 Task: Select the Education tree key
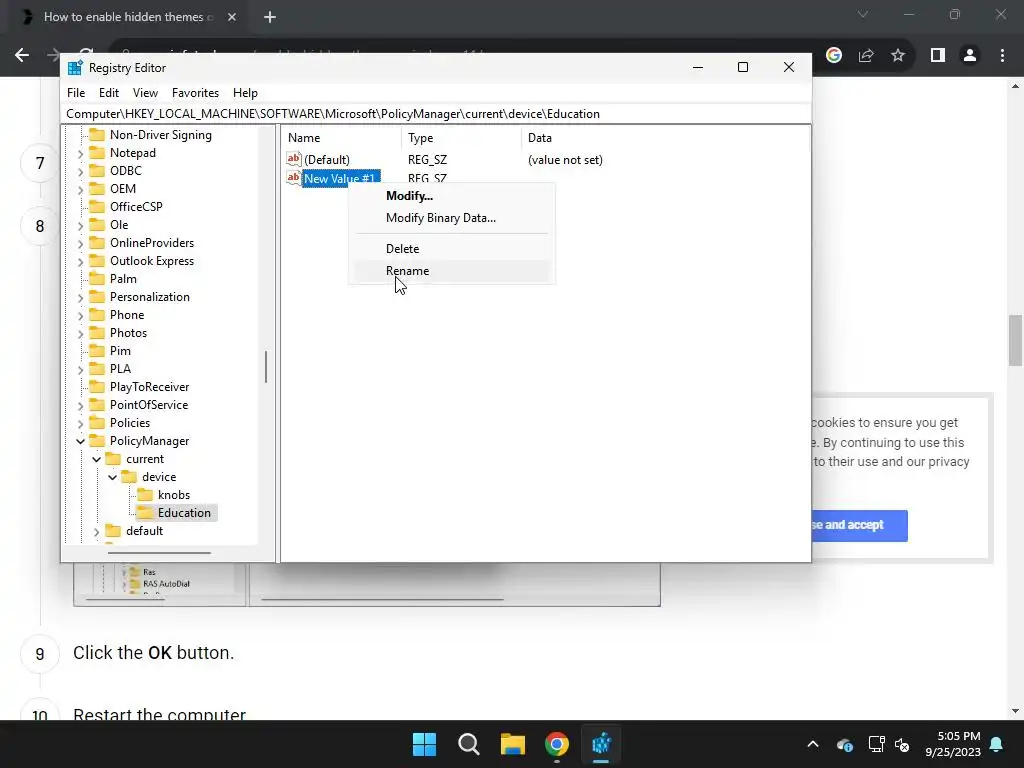(x=184, y=513)
